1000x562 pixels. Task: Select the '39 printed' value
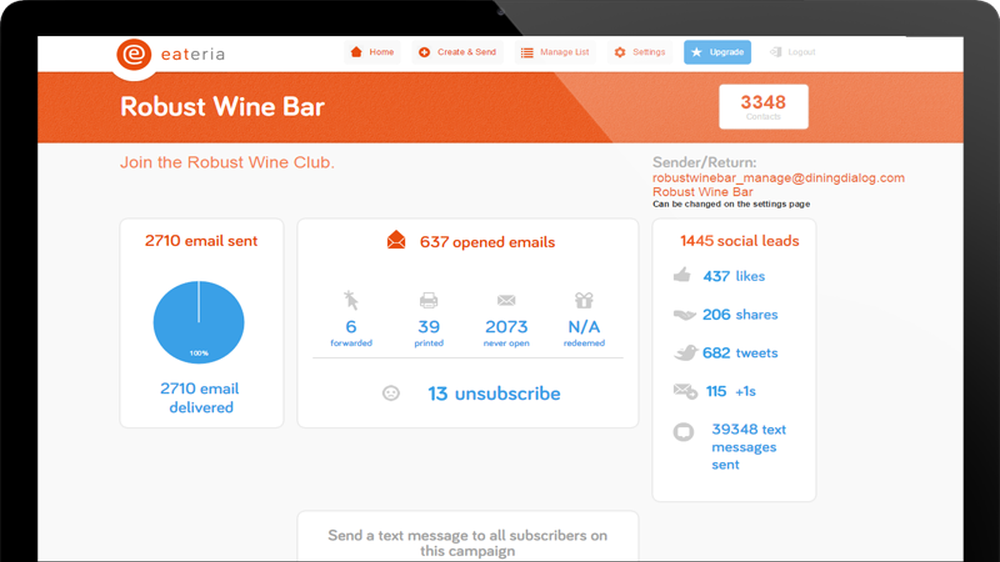429,332
